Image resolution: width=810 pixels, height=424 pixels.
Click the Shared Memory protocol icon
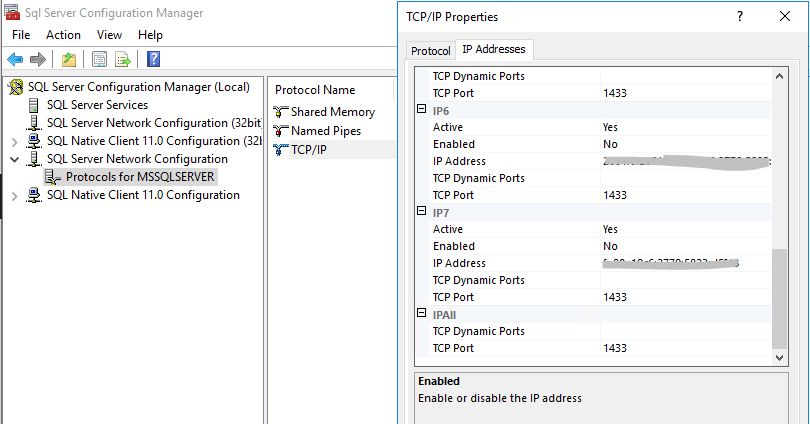(281, 112)
